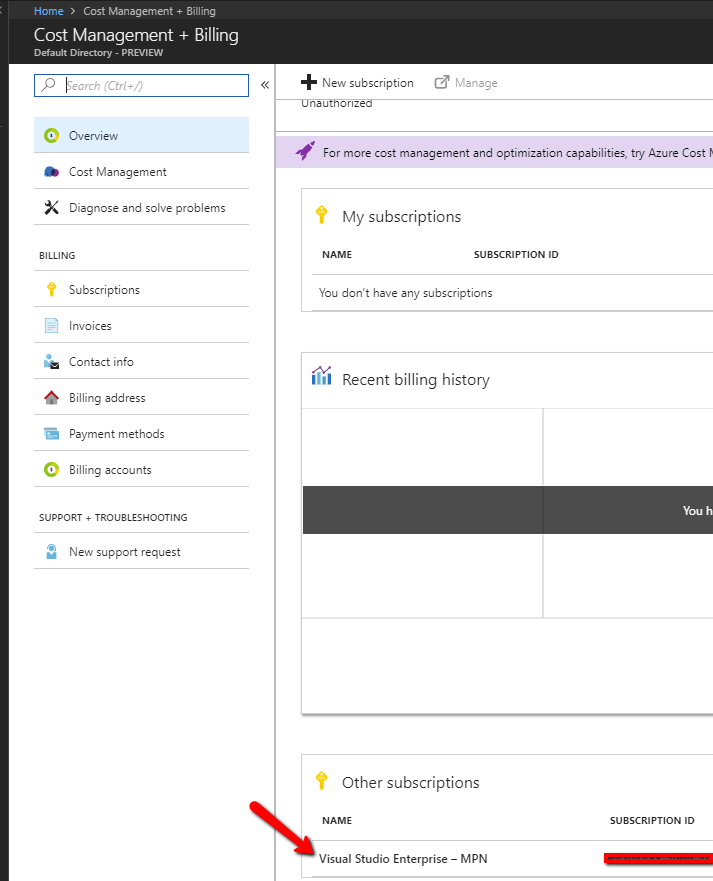Click the Recent billing history title
The width and height of the screenshot is (713, 881).
416,380
